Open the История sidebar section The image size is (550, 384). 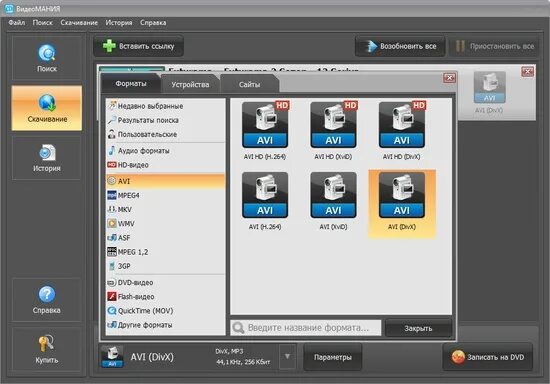[x=47, y=158]
